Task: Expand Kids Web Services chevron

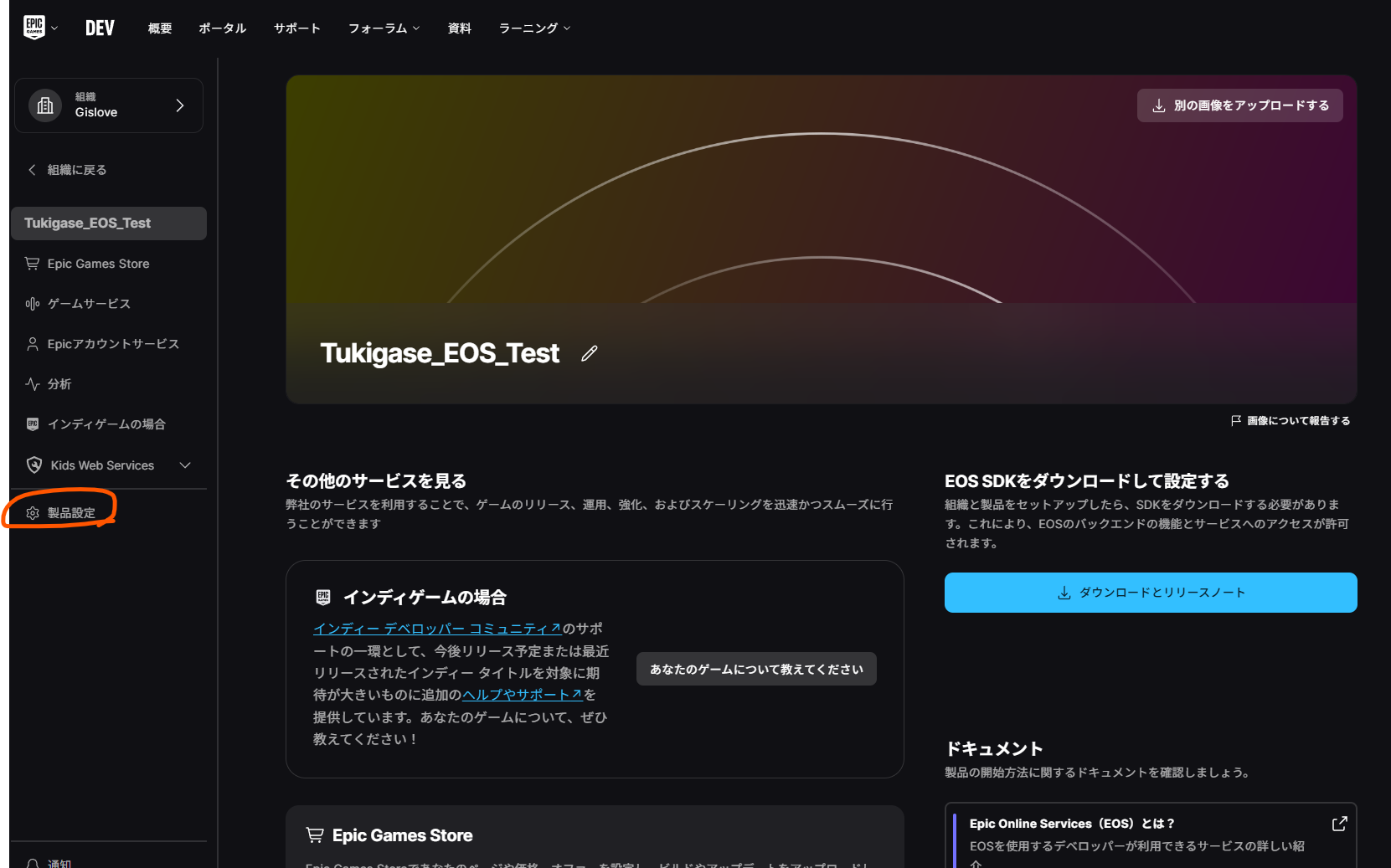Action: (185, 465)
